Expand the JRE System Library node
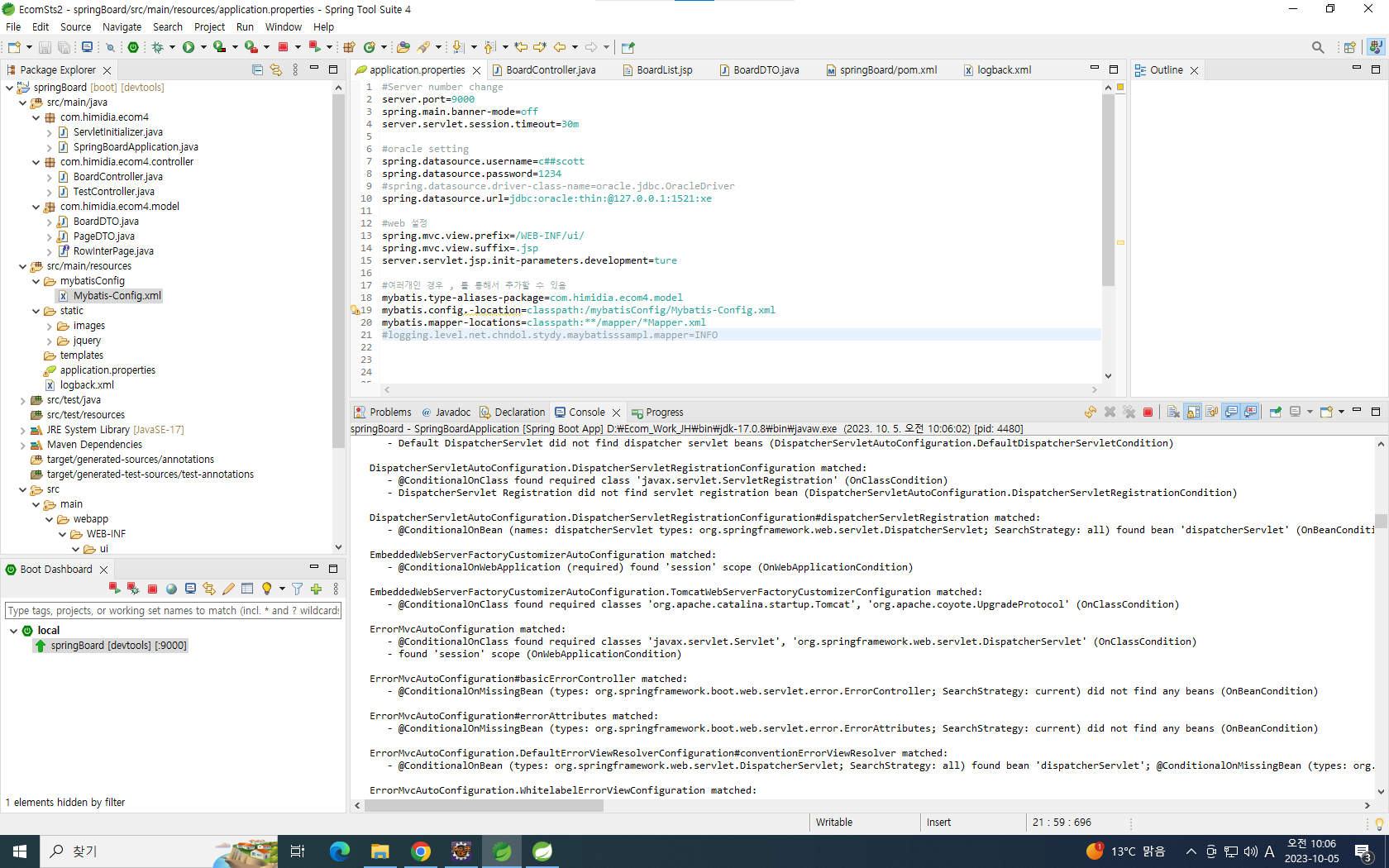Image resolution: width=1389 pixels, height=868 pixels. pos(22,430)
